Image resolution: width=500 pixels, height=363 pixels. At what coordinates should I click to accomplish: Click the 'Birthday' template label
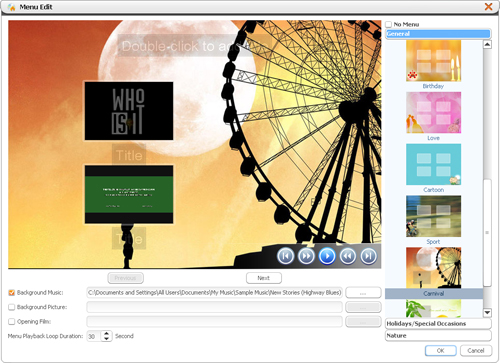(433, 86)
